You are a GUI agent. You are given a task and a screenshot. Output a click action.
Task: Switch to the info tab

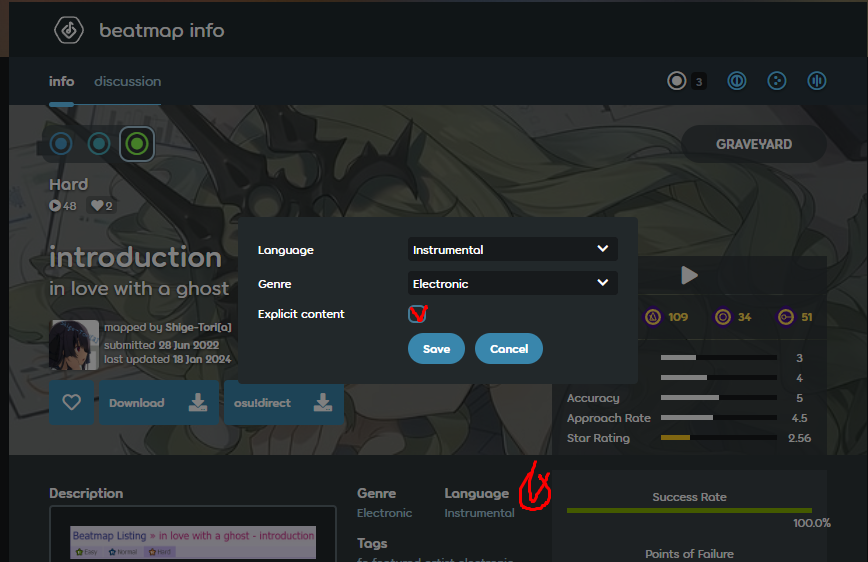(x=61, y=81)
